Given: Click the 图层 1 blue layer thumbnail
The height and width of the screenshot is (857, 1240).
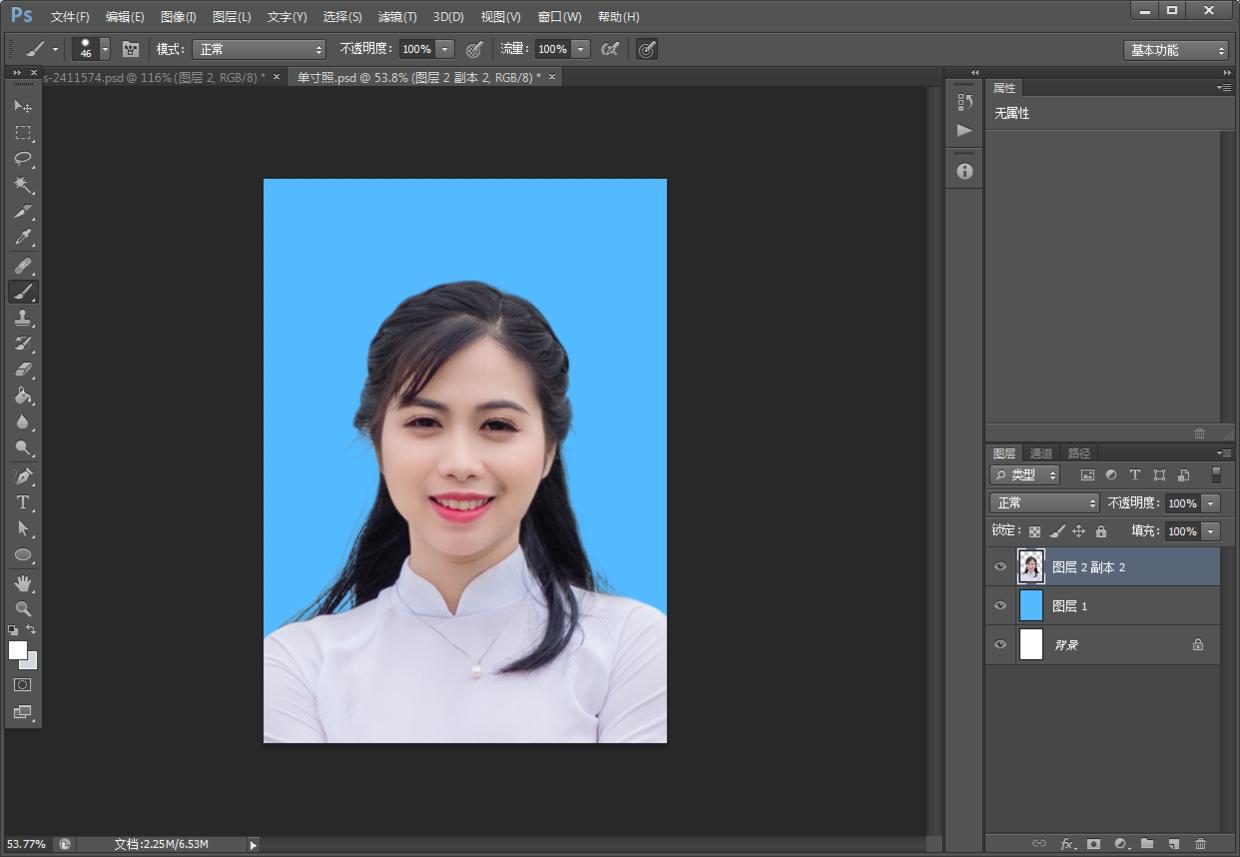Looking at the screenshot, I should pyautogui.click(x=1031, y=606).
